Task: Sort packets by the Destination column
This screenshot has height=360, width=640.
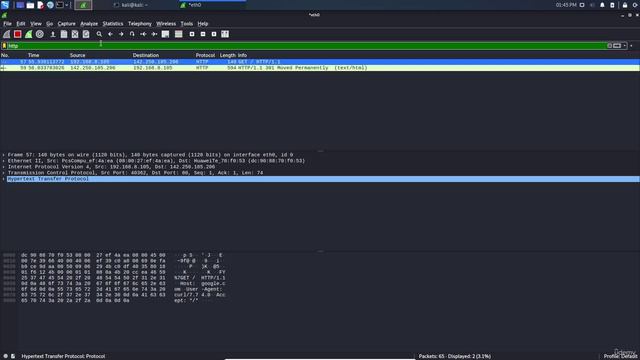Action: pyautogui.click(x=145, y=55)
